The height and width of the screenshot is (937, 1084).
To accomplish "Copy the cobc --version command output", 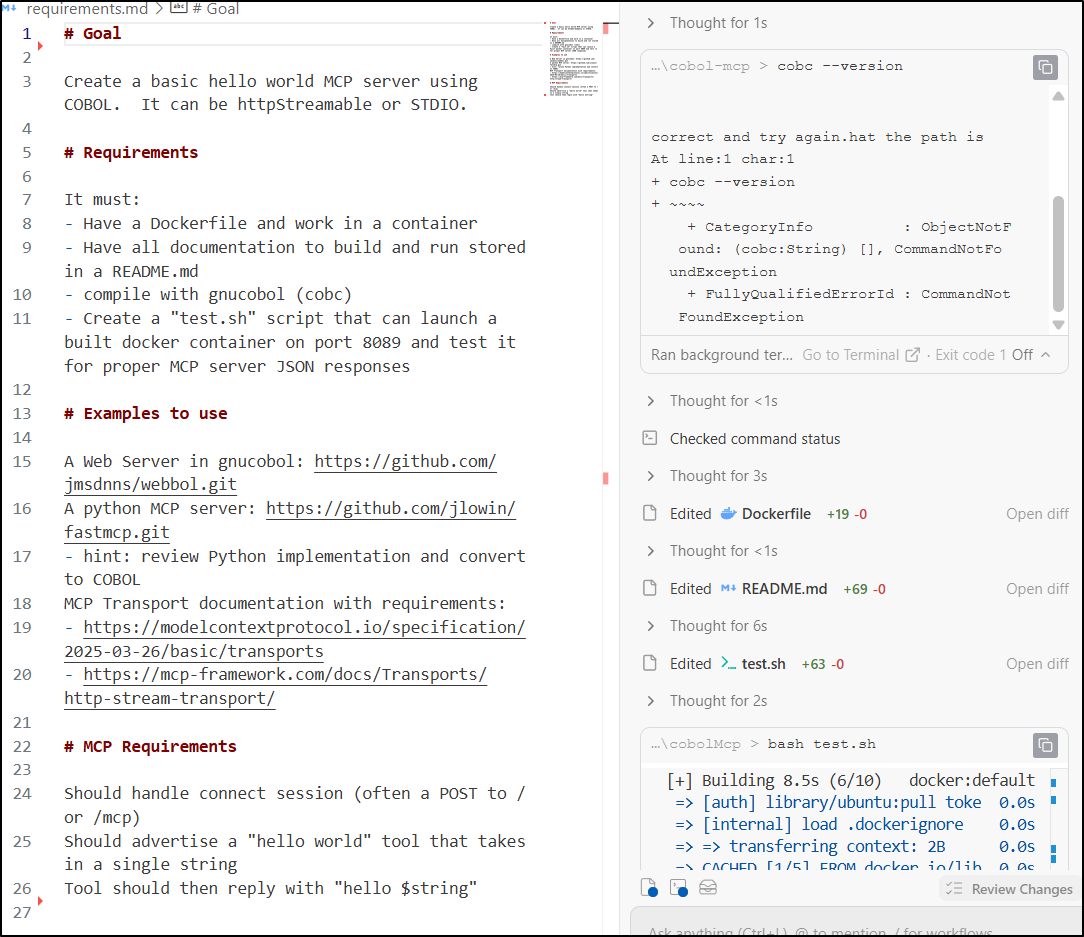I will [x=1045, y=67].
